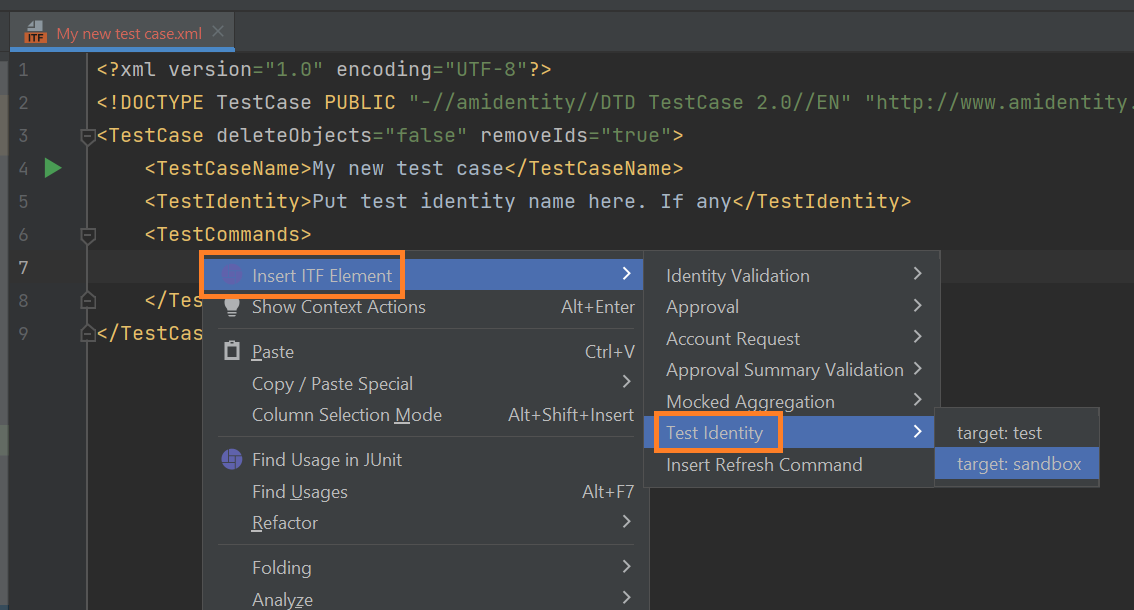The height and width of the screenshot is (610, 1134).
Task: Click the arrow beside Folding
Action: click(x=626, y=566)
